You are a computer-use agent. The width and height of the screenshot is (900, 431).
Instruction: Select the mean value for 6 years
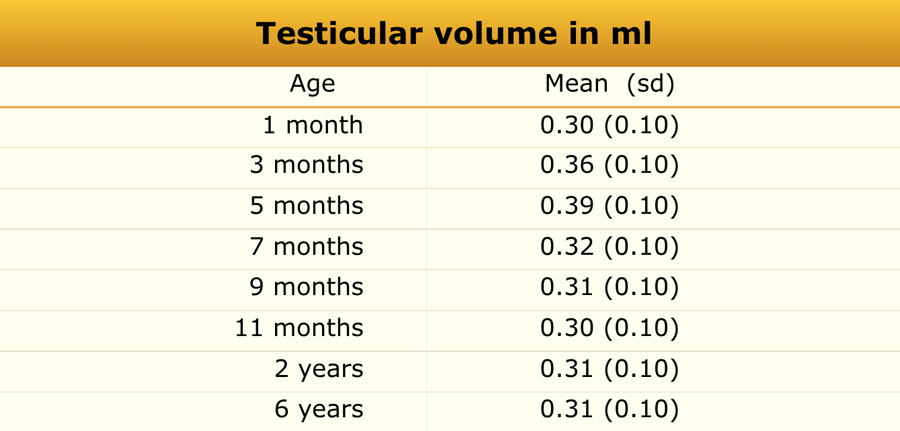609,409
